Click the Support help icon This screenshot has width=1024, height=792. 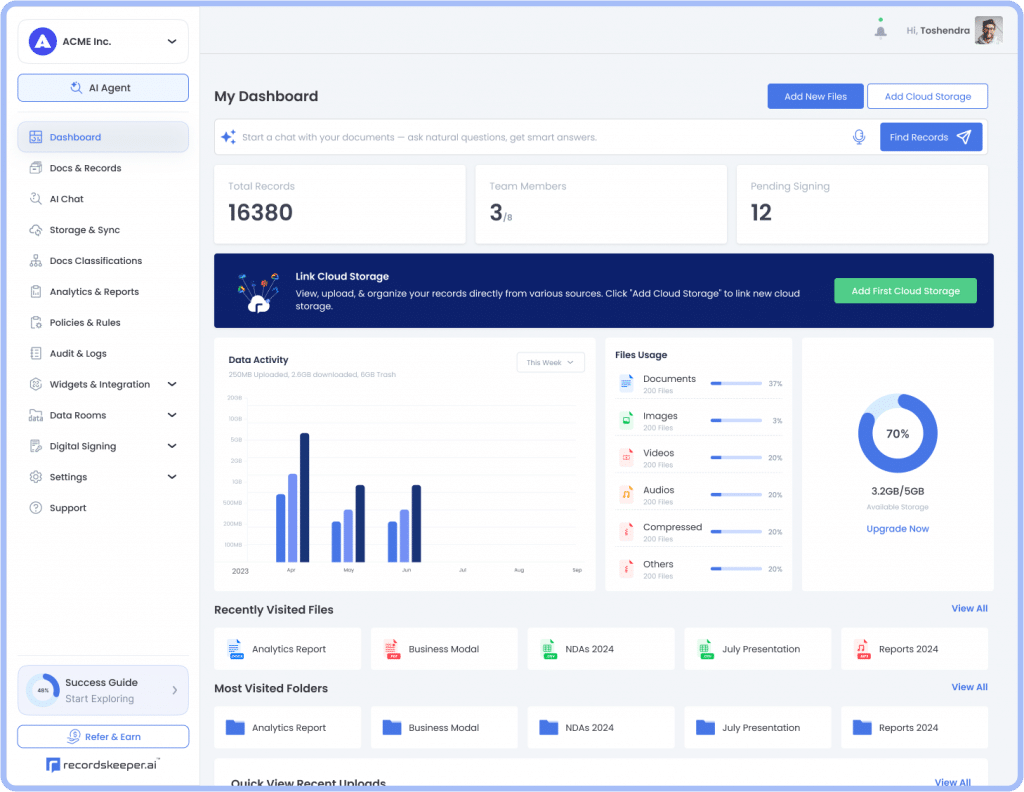tap(34, 507)
